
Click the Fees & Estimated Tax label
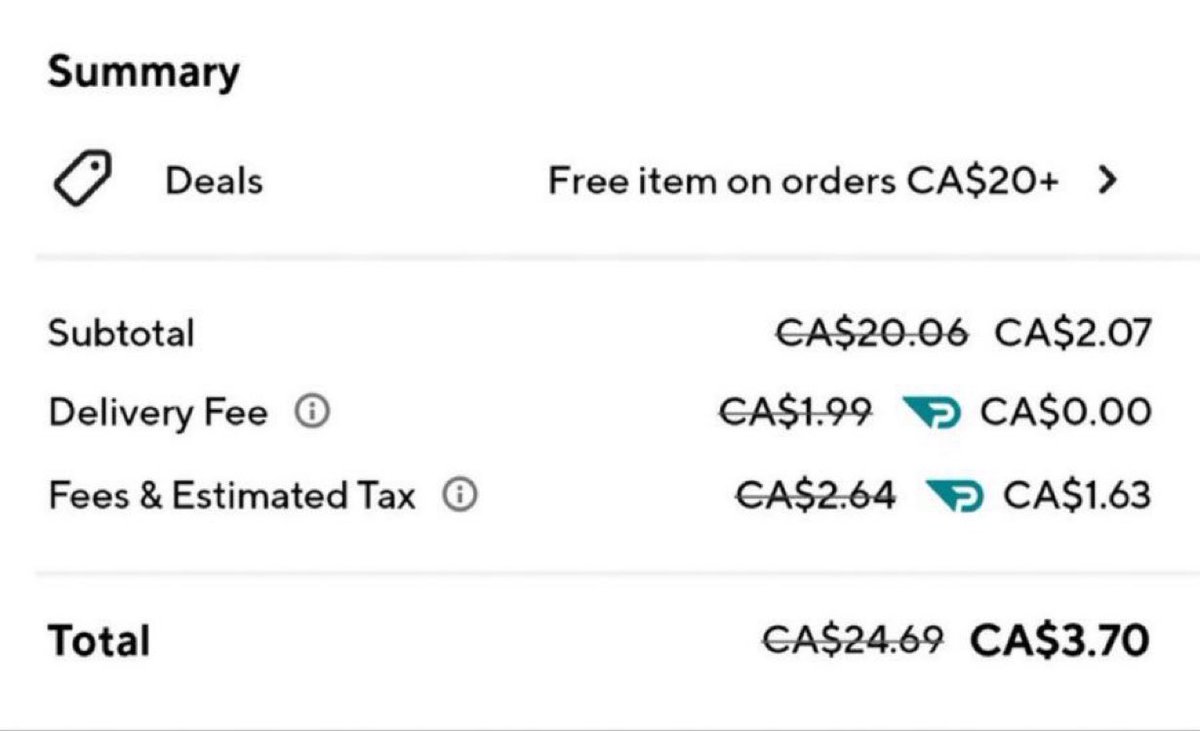pos(231,495)
